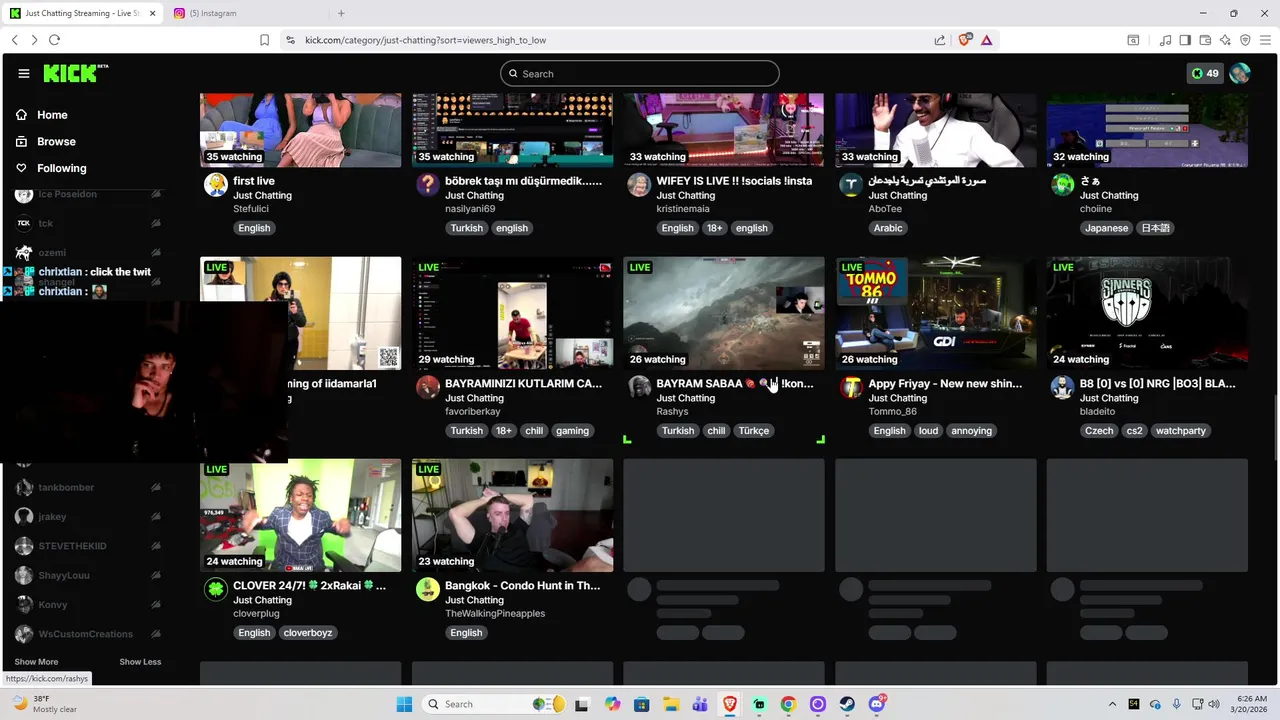Image resolution: width=1280 pixels, height=720 pixels.
Task: Open Steam from the taskbar
Action: pyautogui.click(x=847, y=704)
